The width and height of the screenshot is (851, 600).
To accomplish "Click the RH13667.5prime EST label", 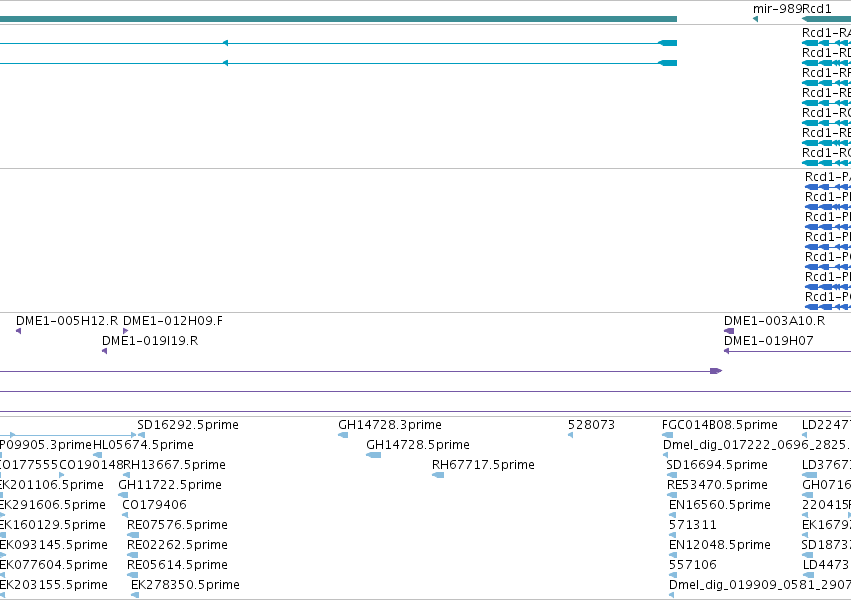I will [x=174, y=465].
